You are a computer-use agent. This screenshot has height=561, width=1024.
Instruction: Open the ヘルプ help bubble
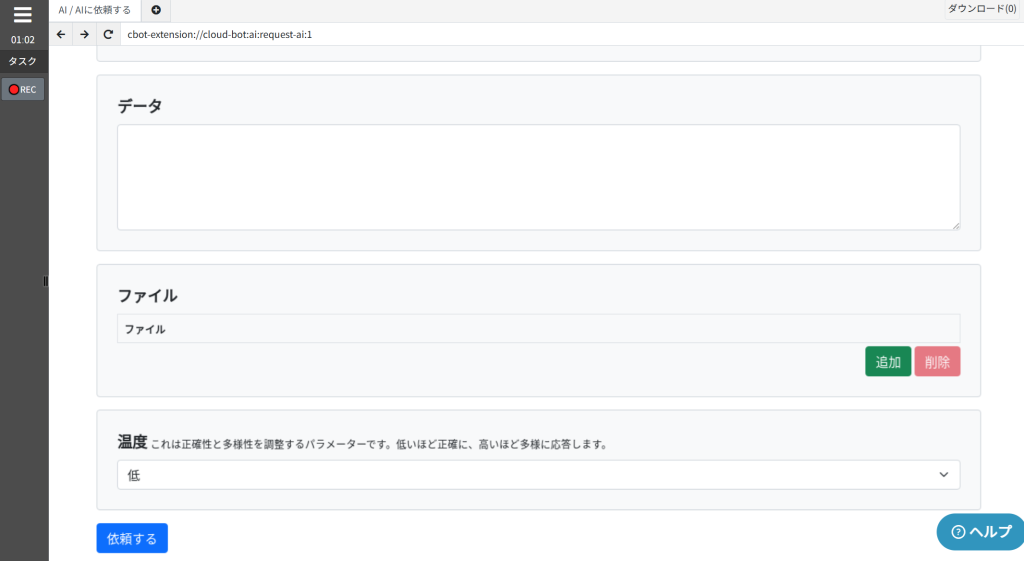(x=980, y=532)
